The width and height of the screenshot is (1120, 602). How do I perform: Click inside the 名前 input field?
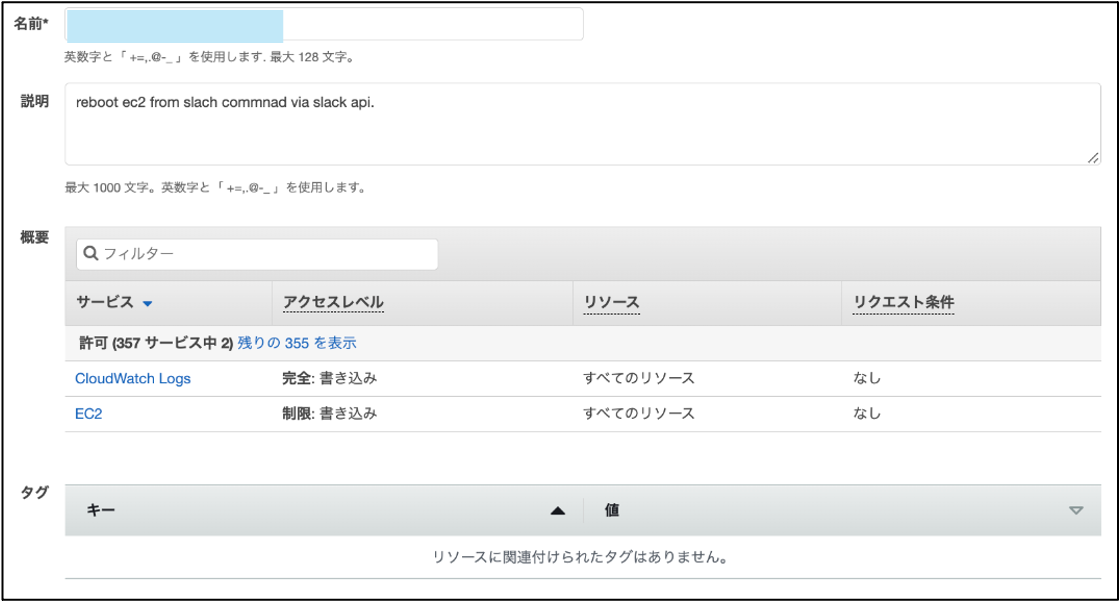320,24
